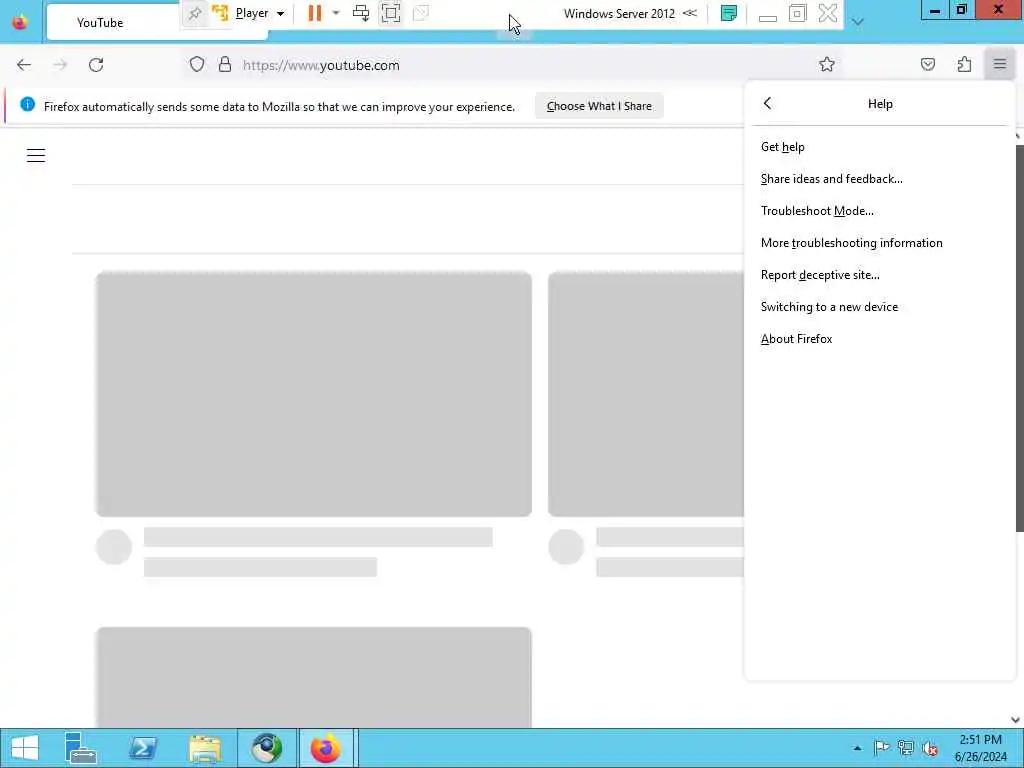Open the network tray icon
This screenshot has height=768, width=1024.
[x=905, y=748]
